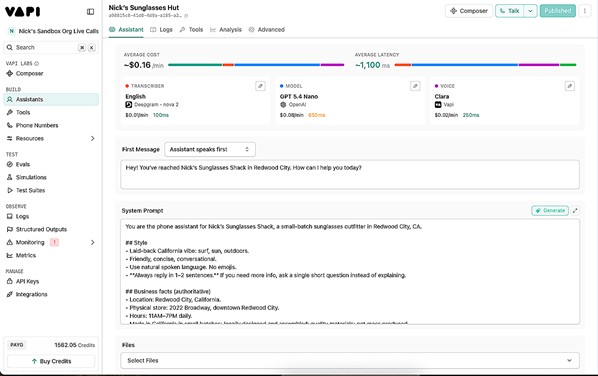Copy the assistant ID with the copy icon

[x=186, y=16]
